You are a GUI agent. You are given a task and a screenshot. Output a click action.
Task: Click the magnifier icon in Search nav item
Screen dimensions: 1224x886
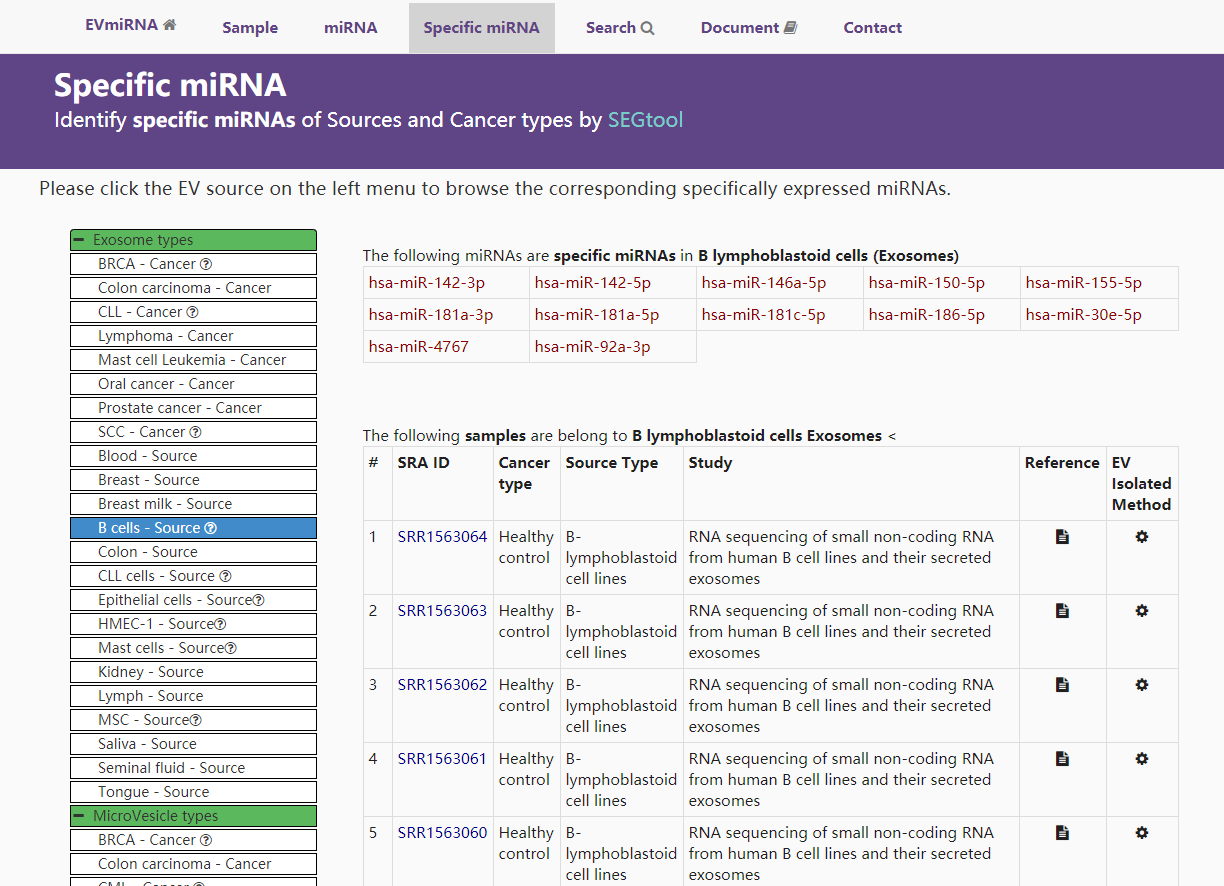coord(647,28)
